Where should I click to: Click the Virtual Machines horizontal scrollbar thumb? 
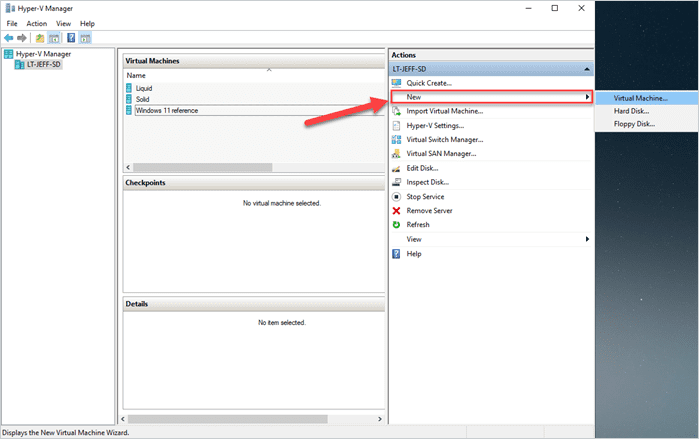(203, 167)
